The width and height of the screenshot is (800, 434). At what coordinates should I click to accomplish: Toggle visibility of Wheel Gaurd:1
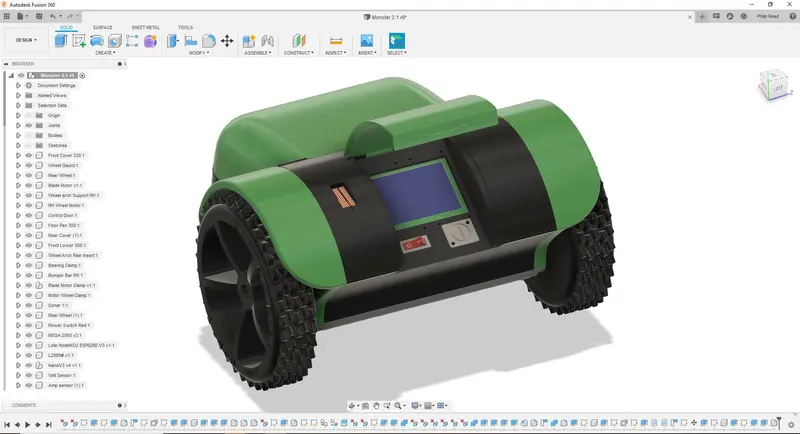click(x=29, y=165)
